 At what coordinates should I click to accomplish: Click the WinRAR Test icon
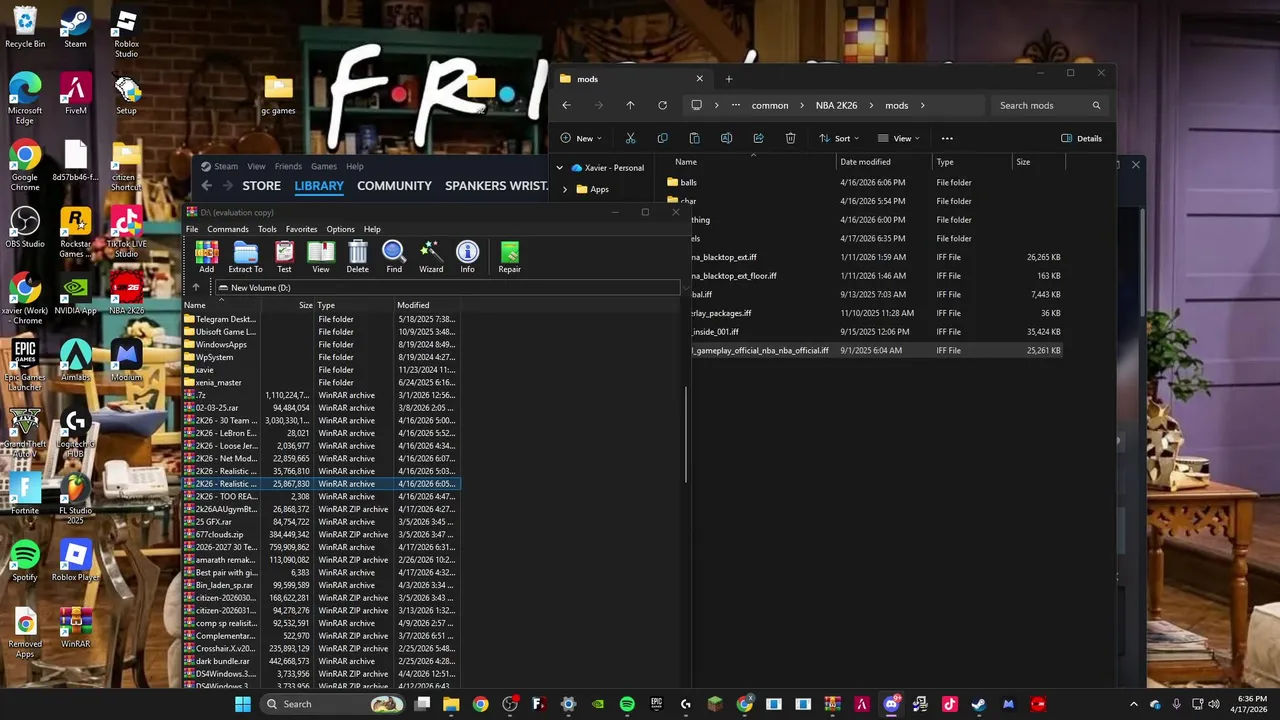tap(284, 256)
